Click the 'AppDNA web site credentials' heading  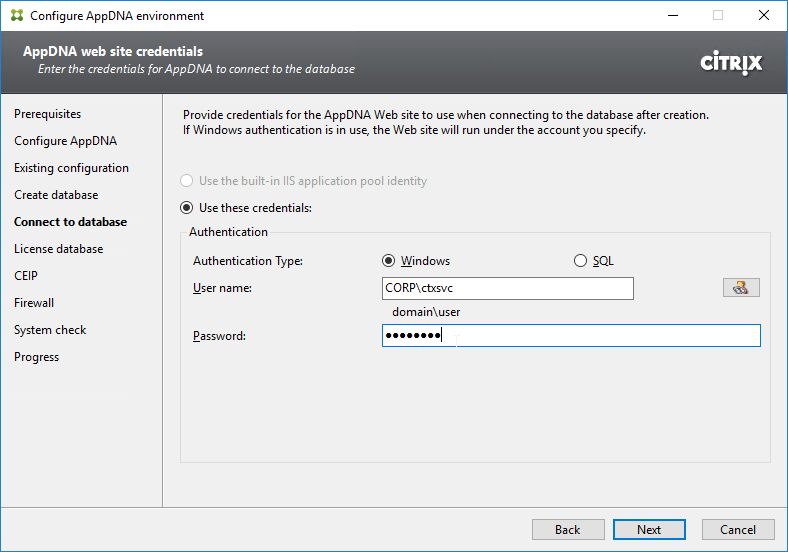pos(113,51)
